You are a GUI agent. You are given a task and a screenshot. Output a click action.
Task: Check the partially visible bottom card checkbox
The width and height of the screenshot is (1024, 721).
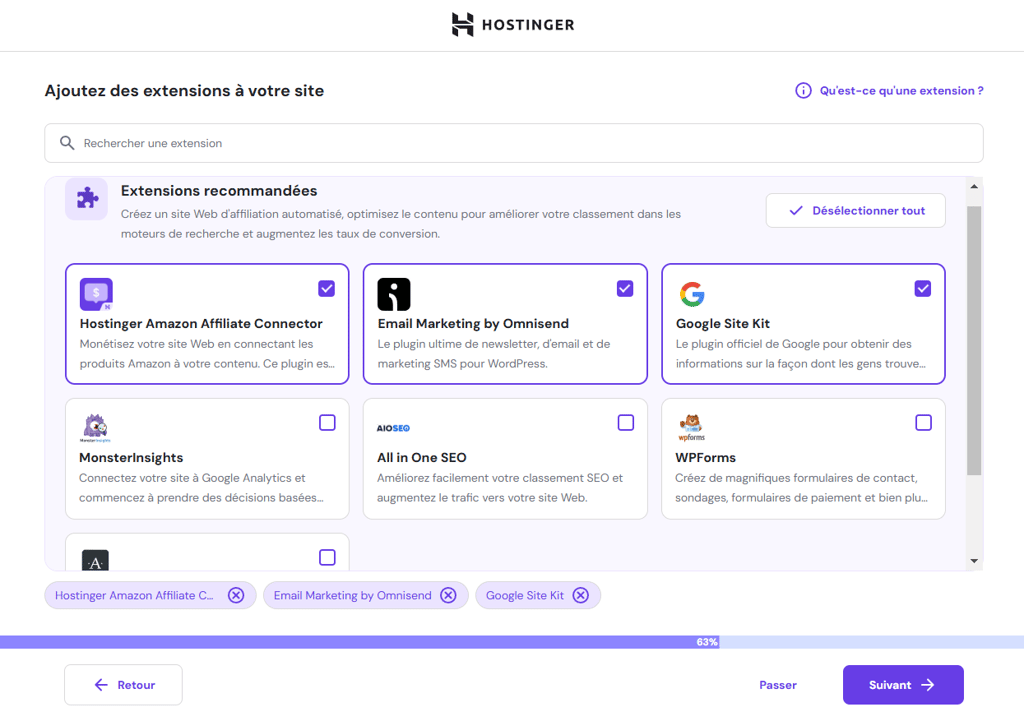(x=327, y=557)
